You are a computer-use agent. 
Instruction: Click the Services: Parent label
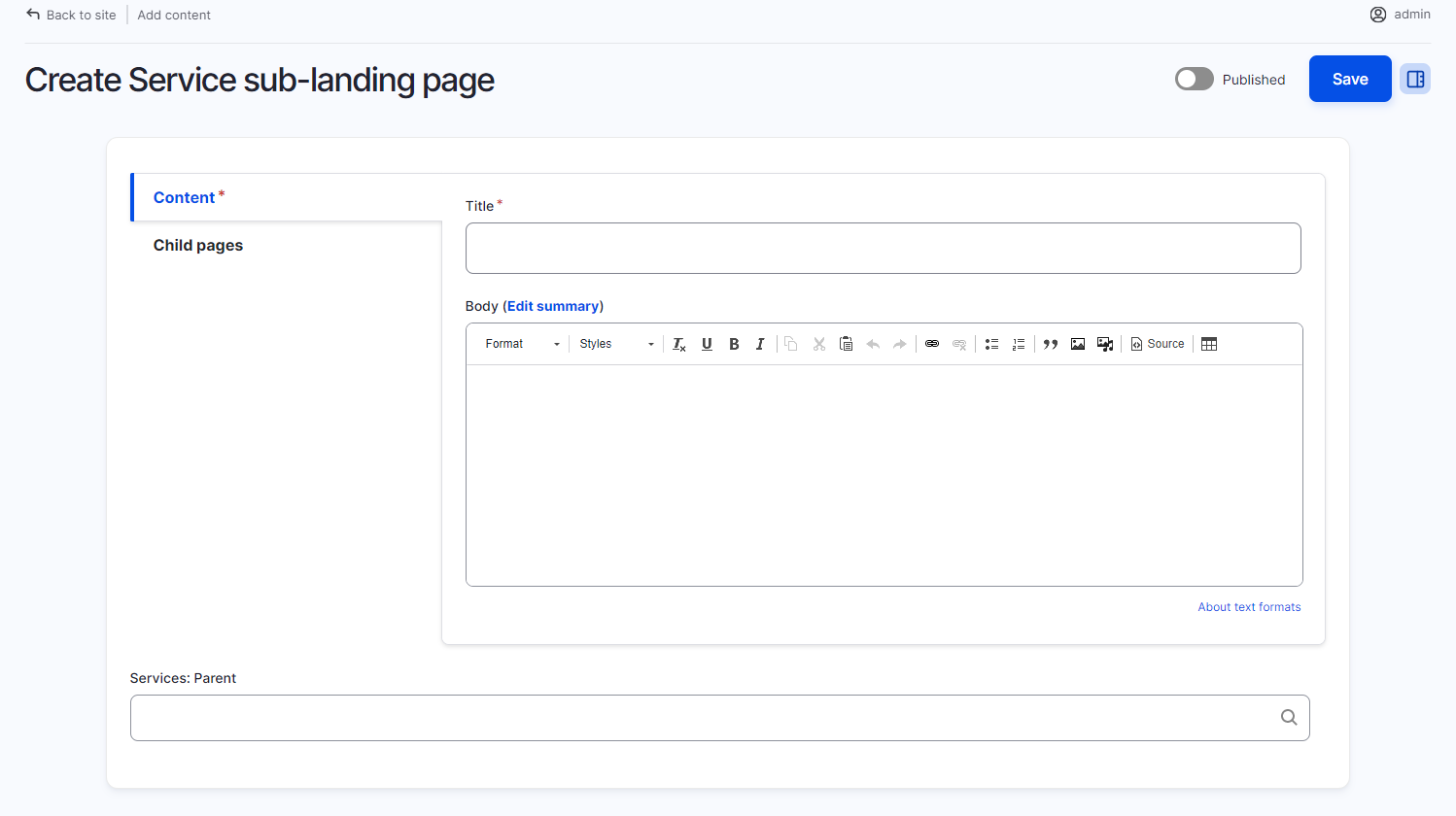(x=183, y=678)
